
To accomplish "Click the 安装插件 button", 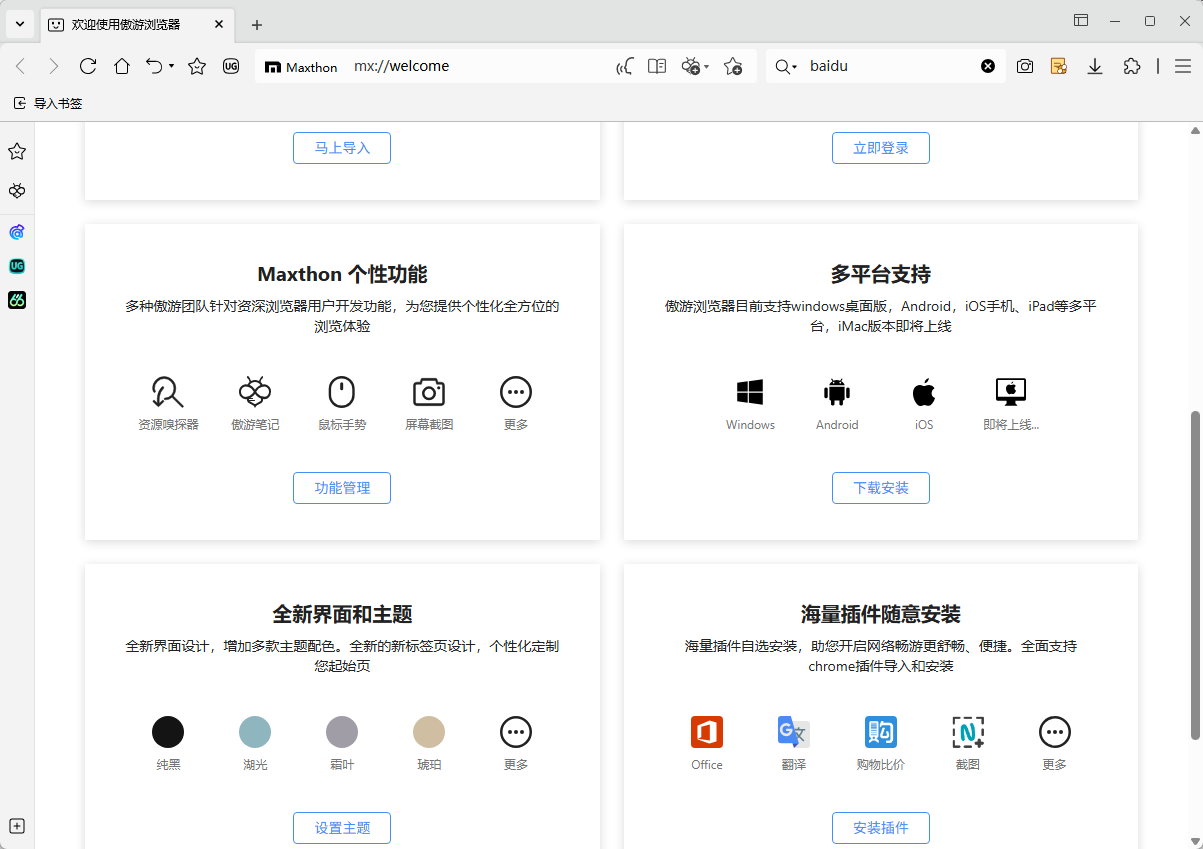I will click(881, 828).
